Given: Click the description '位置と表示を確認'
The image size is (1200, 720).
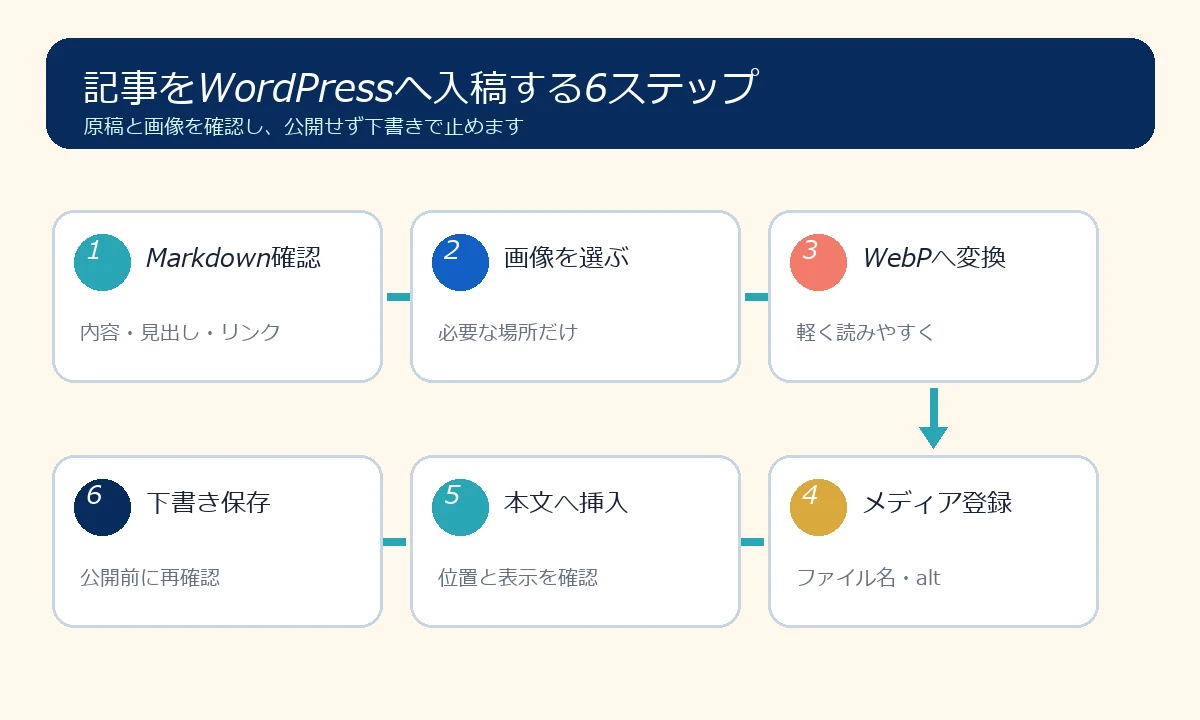Looking at the screenshot, I should click(518, 577).
